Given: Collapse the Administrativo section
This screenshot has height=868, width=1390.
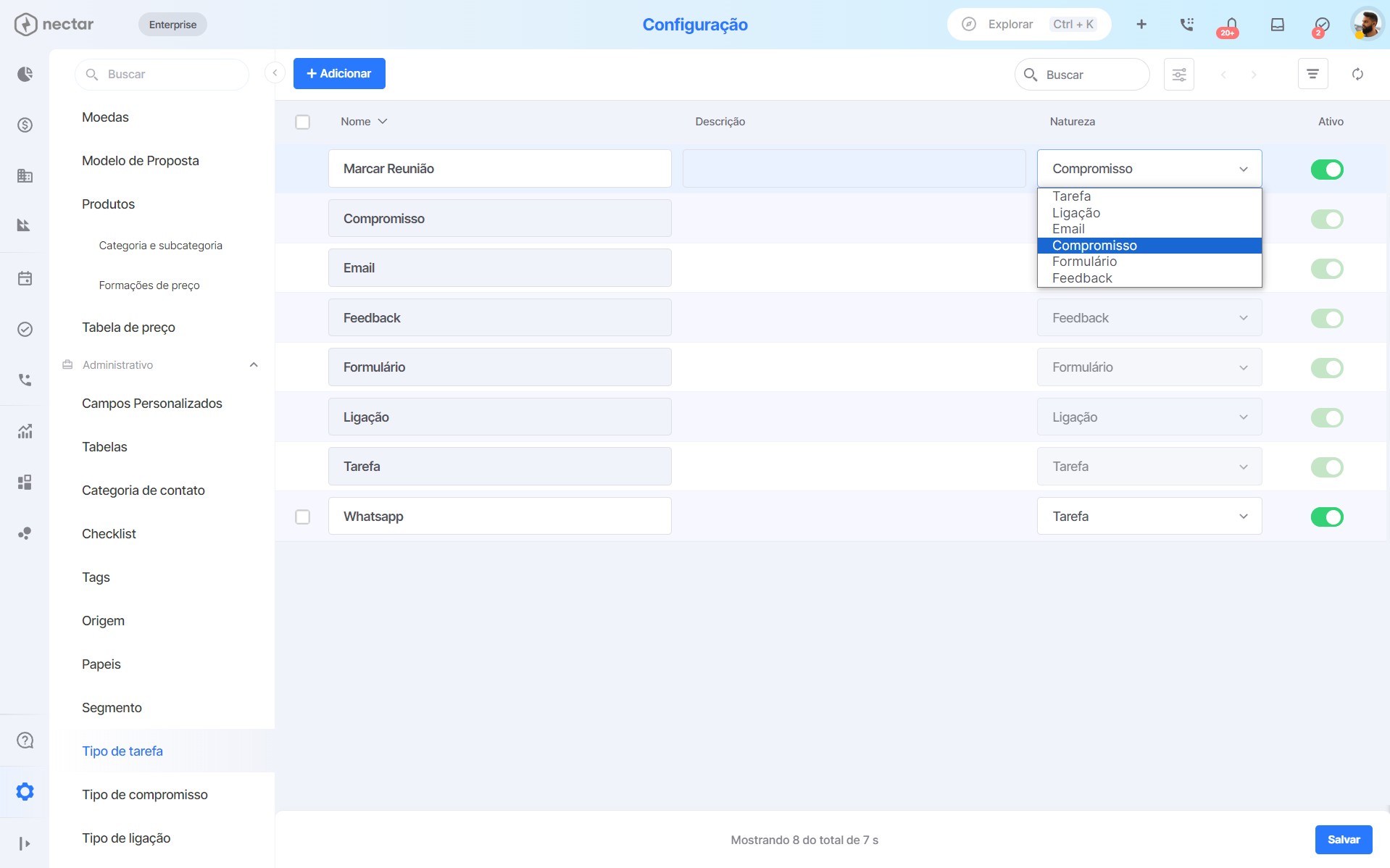Looking at the screenshot, I should tap(254, 364).
